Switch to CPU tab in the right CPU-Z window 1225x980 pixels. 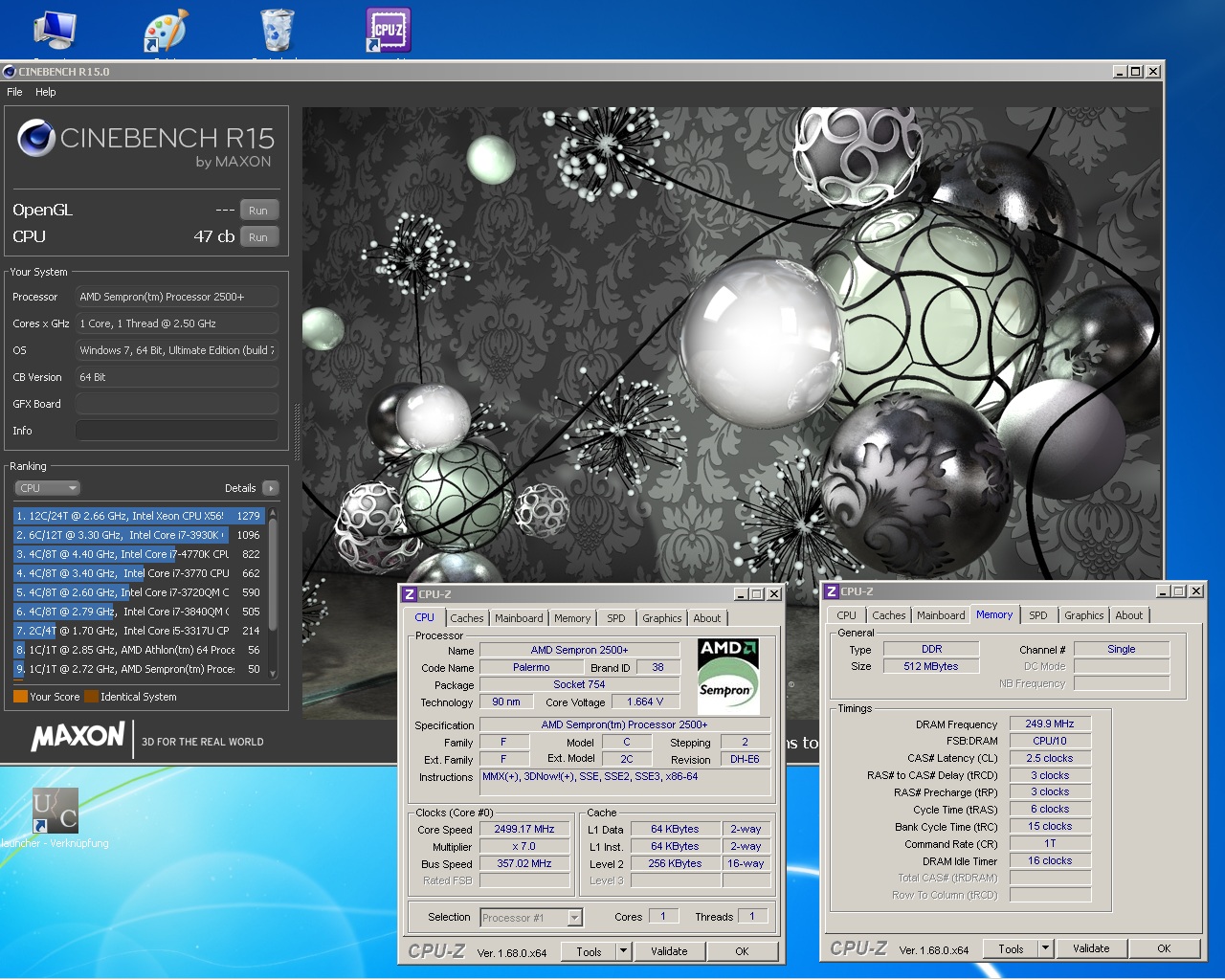pyautogui.click(x=847, y=615)
